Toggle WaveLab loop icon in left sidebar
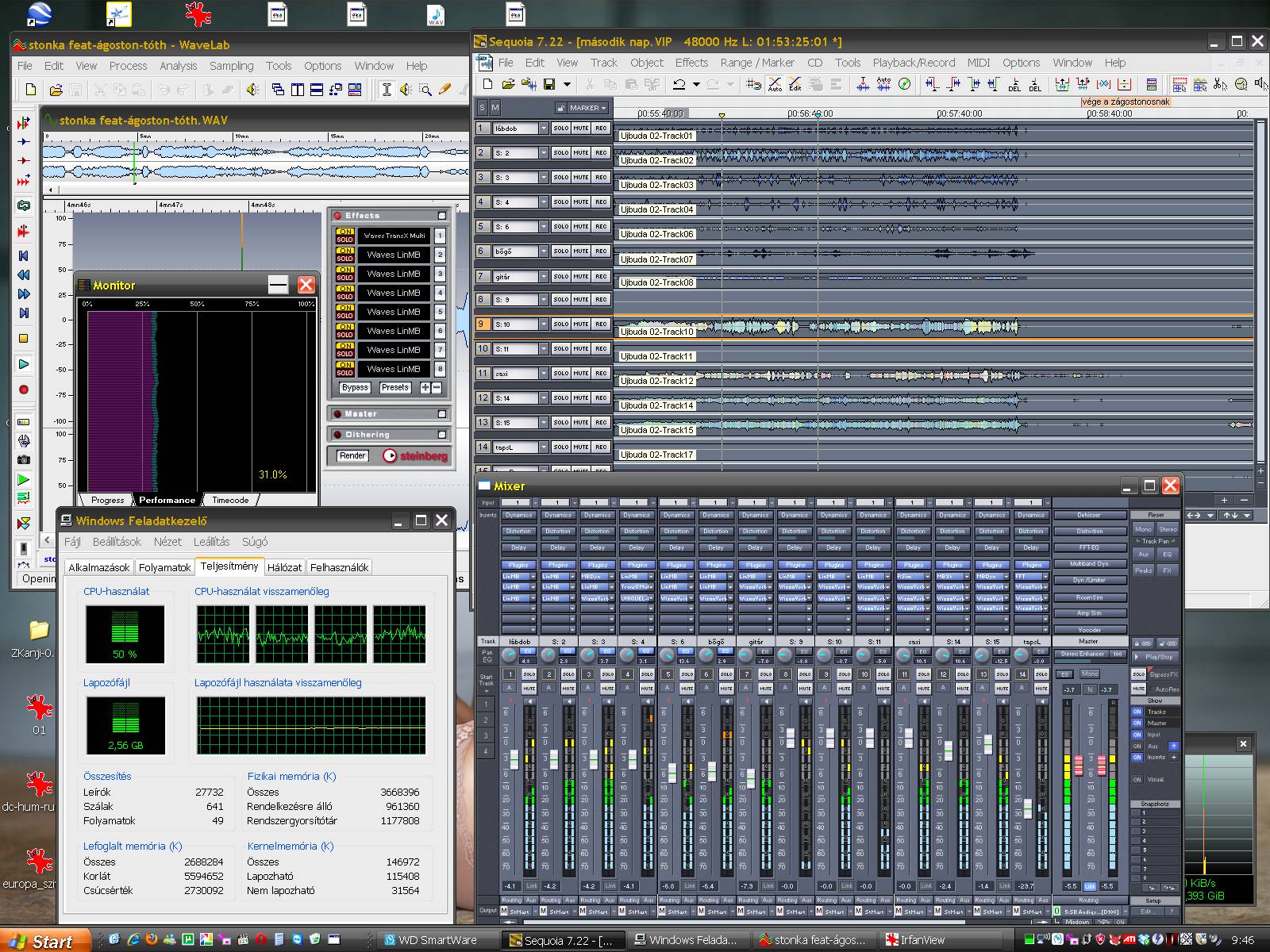 tap(23, 205)
